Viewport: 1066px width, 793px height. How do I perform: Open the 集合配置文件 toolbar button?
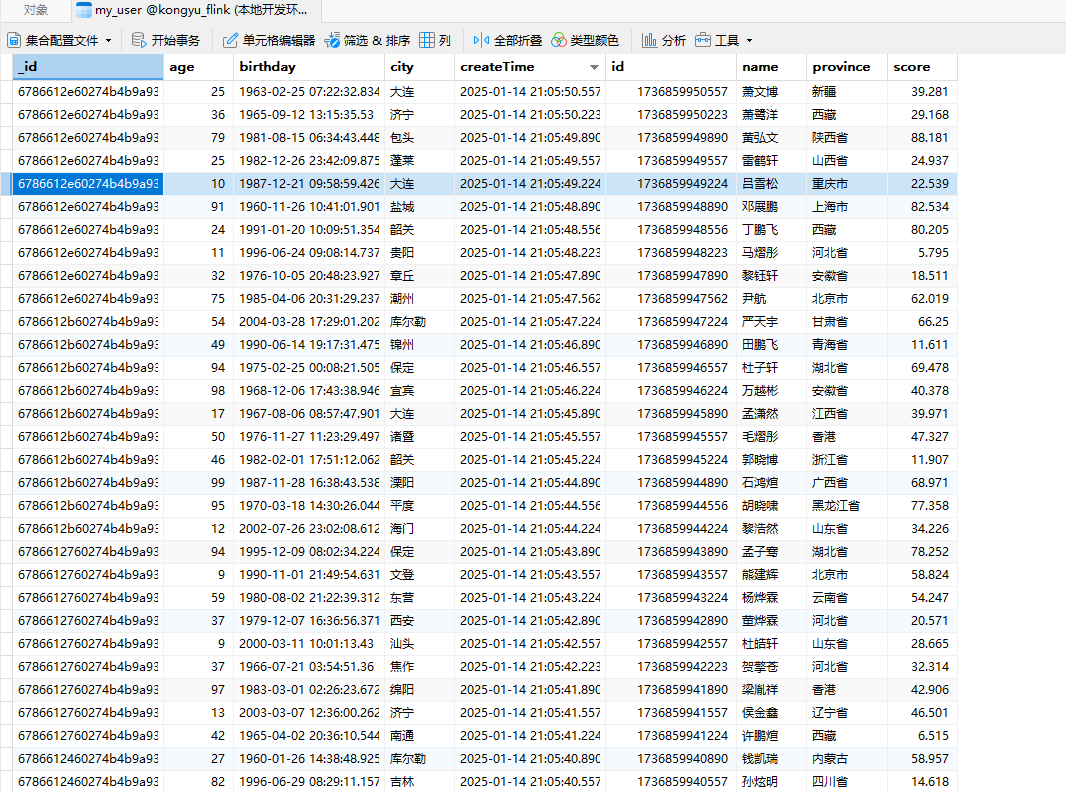pyautogui.click(x=55, y=40)
